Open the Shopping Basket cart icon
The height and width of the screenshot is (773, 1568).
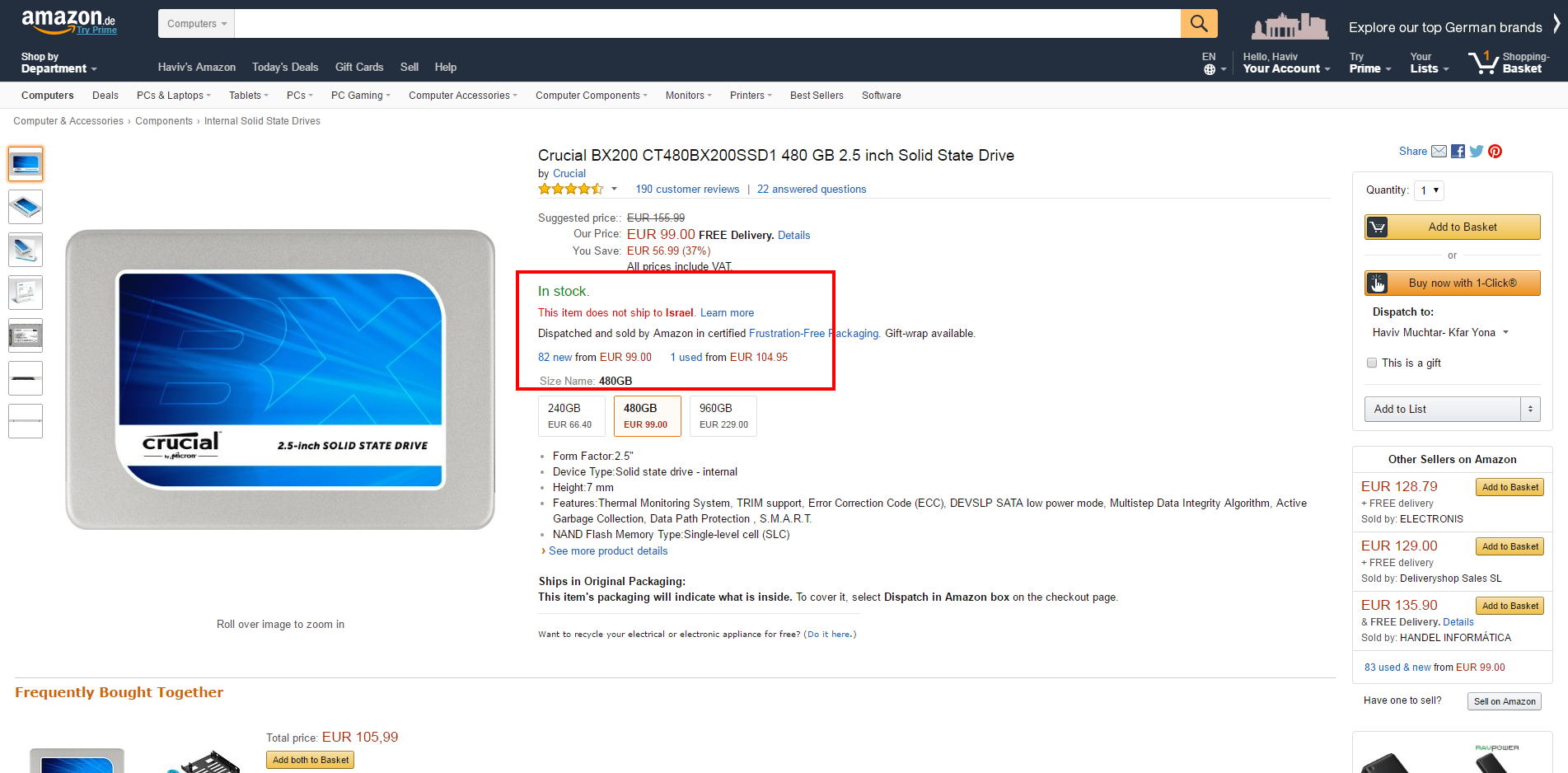click(x=1483, y=63)
